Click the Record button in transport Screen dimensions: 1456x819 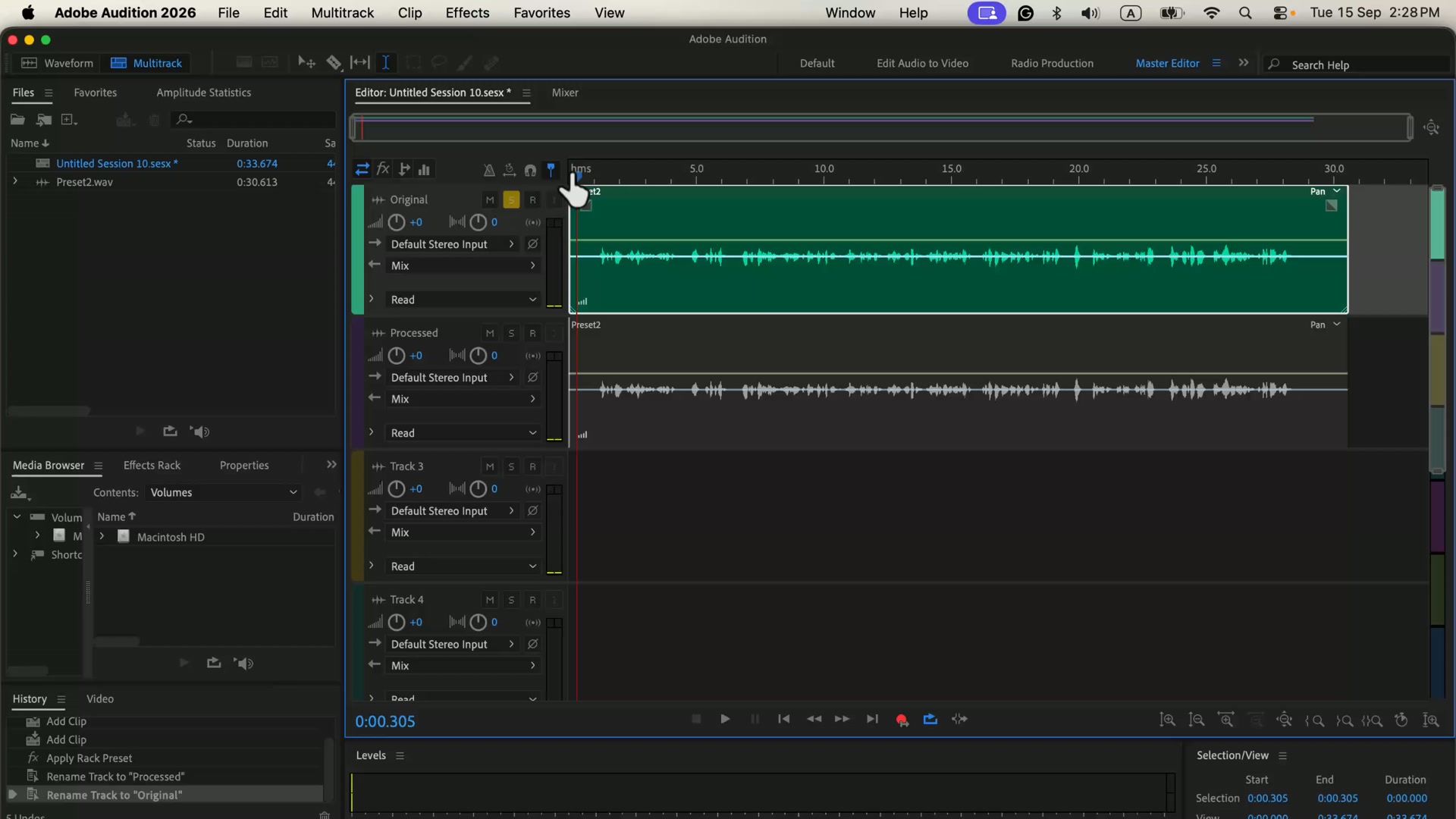pyautogui.click(x=902, y=720)
